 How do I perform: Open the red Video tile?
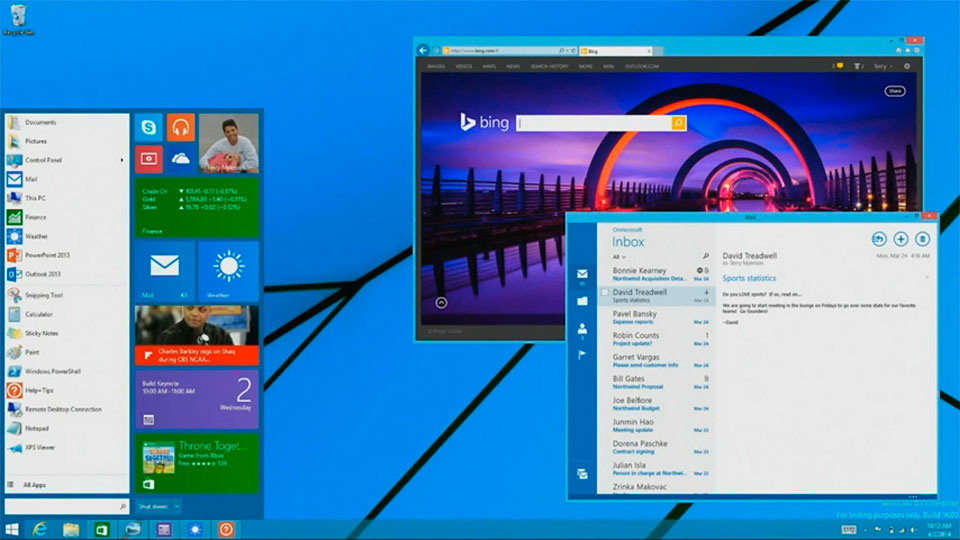pyautogui.click(x=149, y=159)
